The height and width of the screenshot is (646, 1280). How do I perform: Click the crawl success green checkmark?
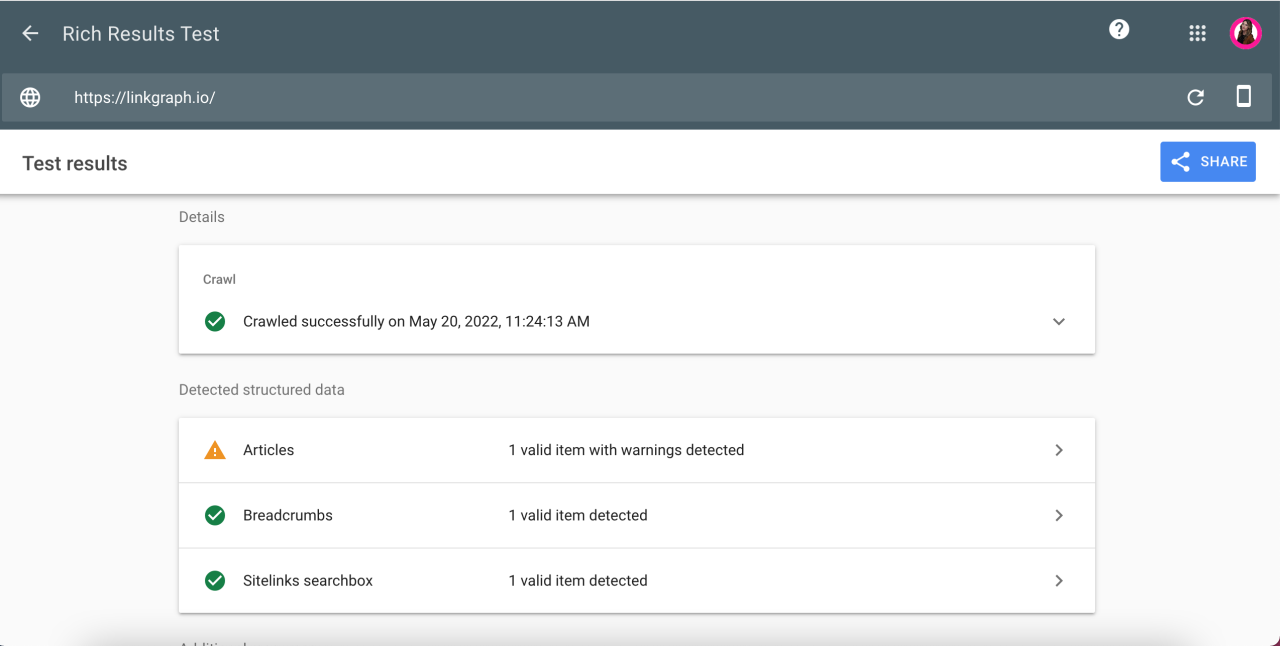215,321
